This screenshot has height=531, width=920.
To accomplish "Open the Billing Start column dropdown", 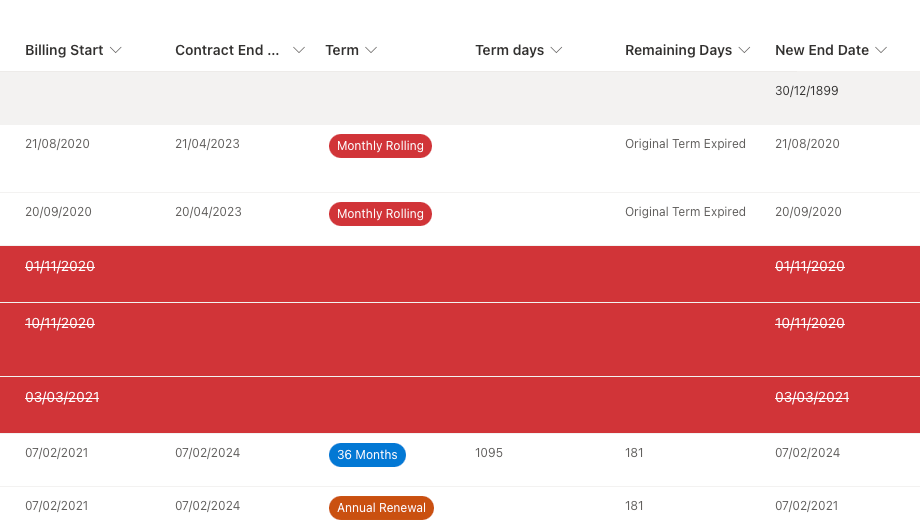I will pyautogui.click(x=116, y=50).
